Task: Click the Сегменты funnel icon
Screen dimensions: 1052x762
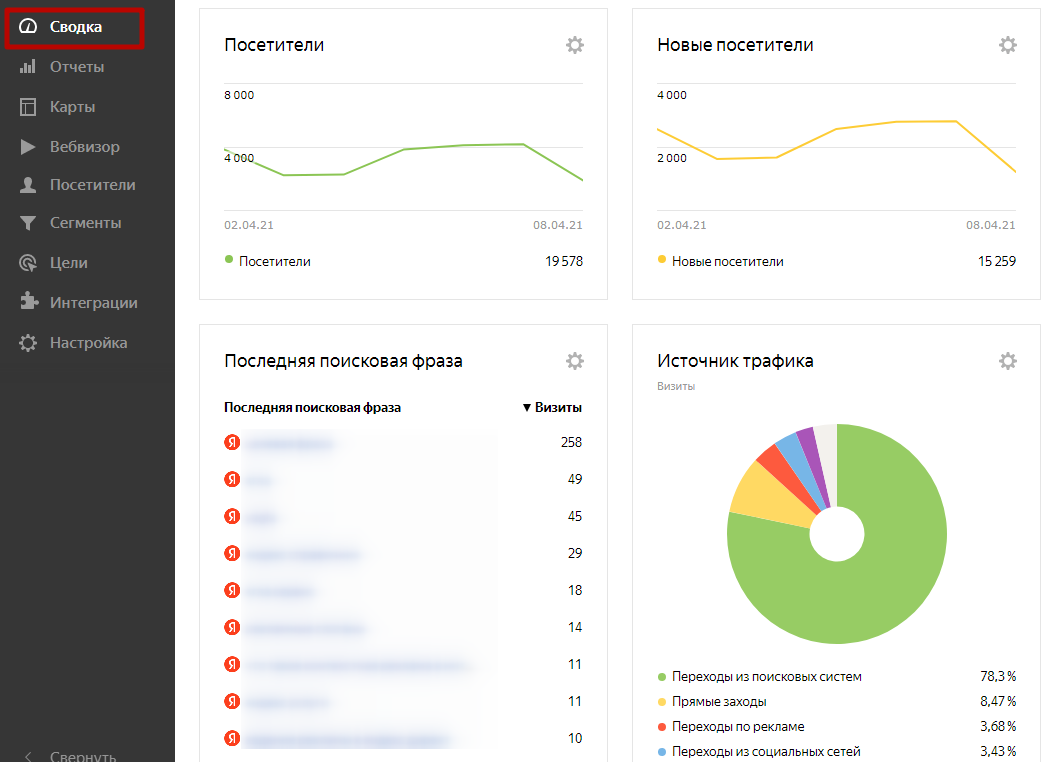Action: tap(28, 223)
